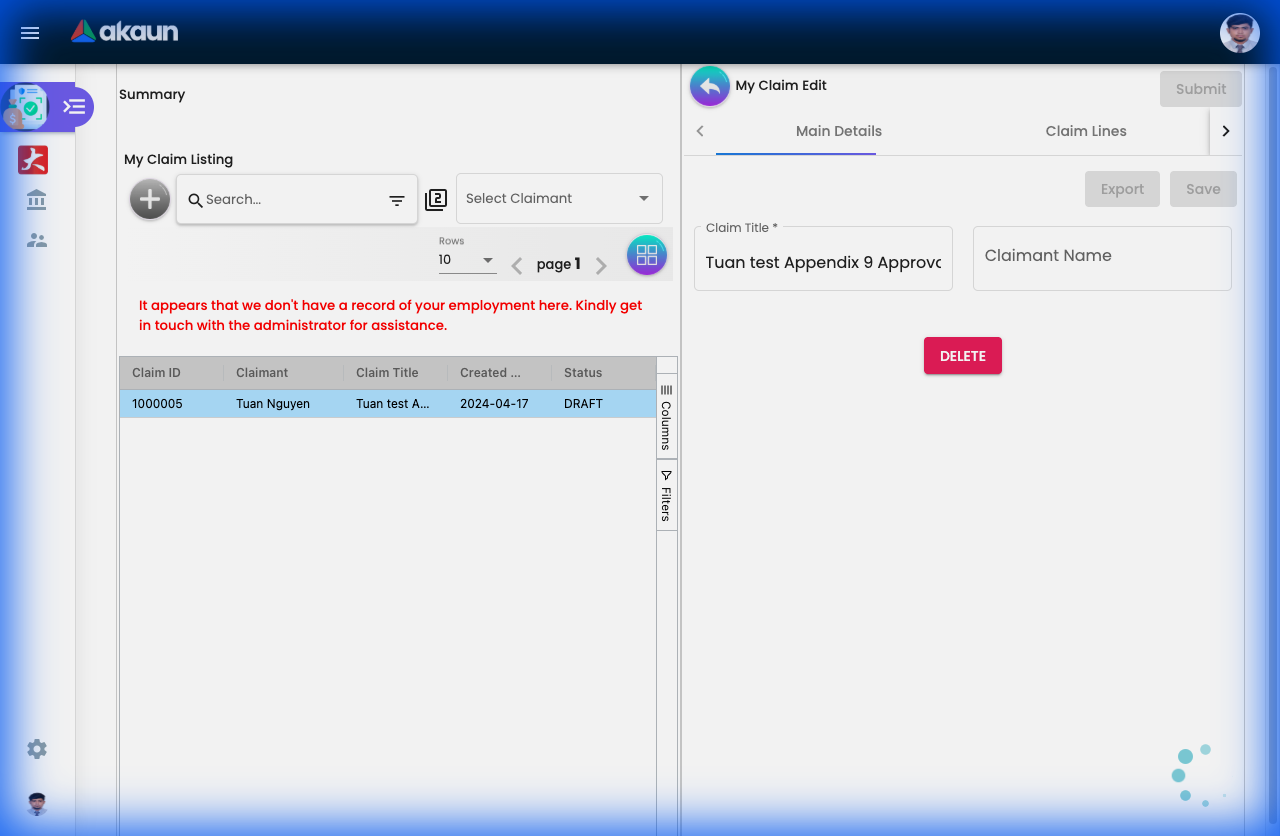Image resolution: width=1280 pixels, height=836 pixels.
Task: Click the right chevron to reveal more tabs
Action: tap(1226, 131)
